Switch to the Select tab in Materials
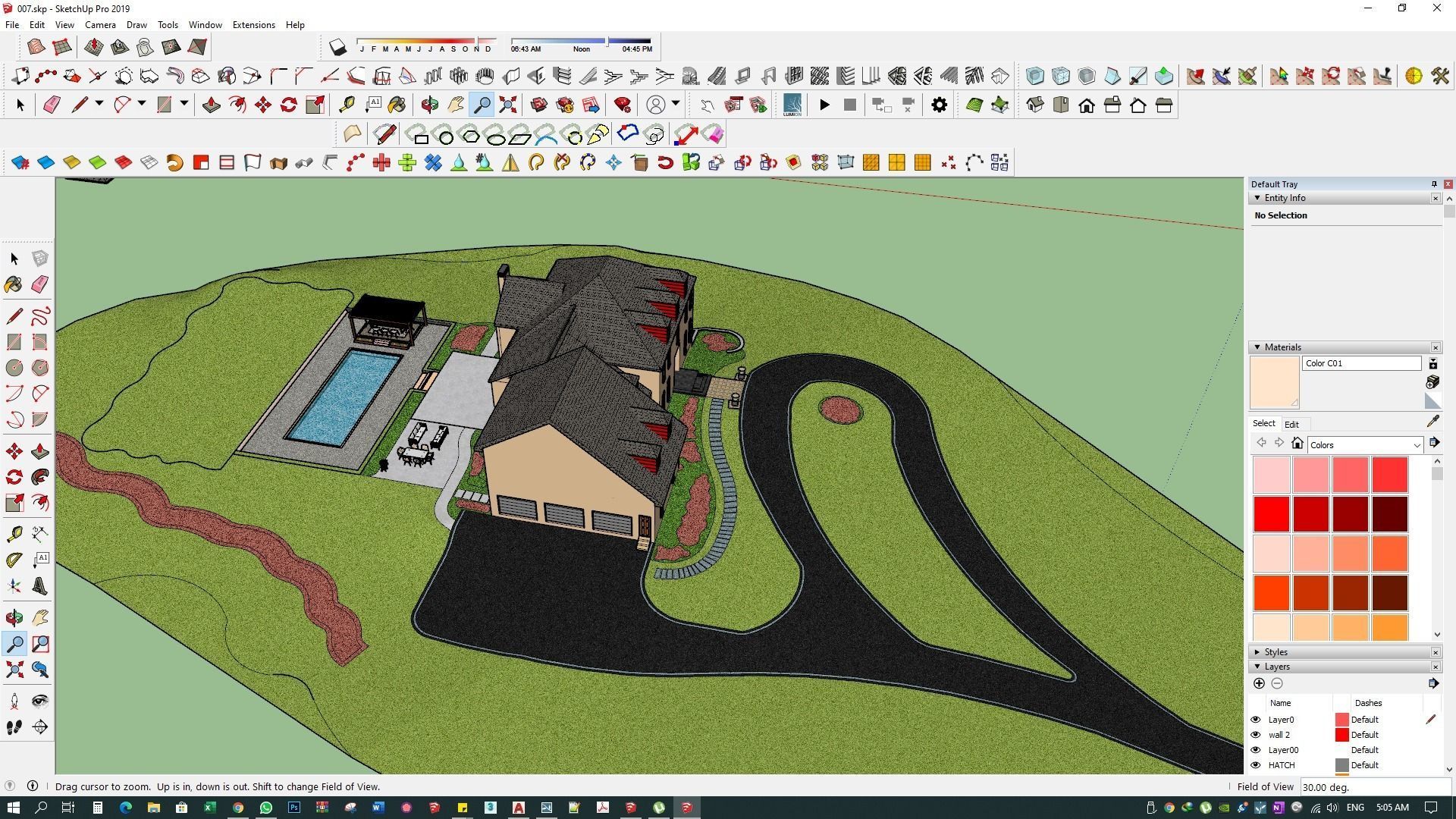1456x819 pixels. click(1263, 423)
